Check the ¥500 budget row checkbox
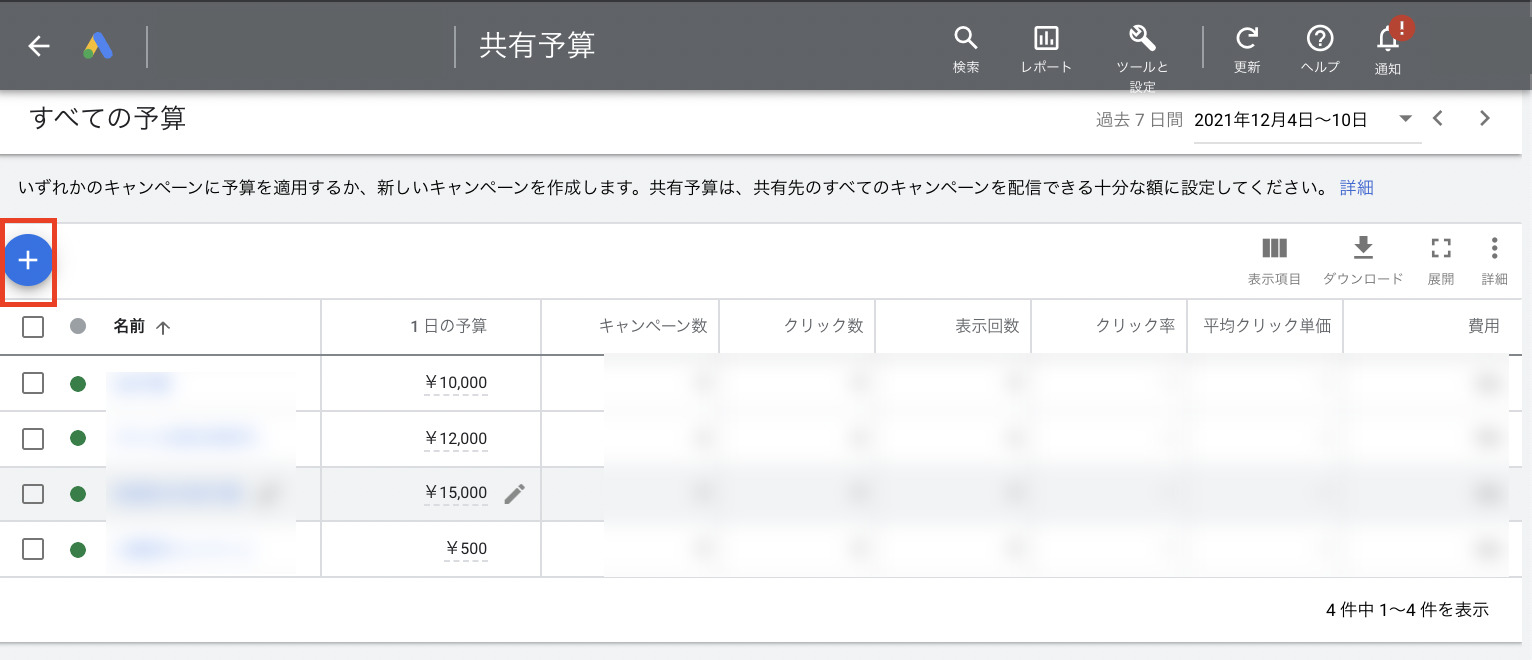 tap(33, 548)
